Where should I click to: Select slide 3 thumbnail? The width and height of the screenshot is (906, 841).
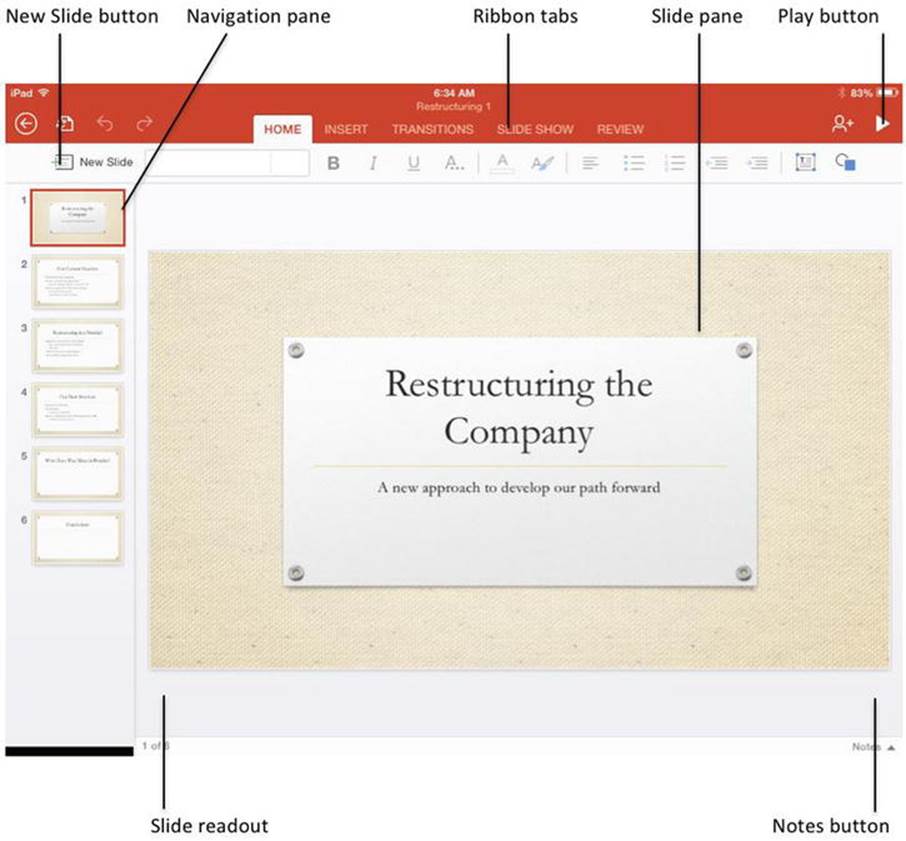[x=77, y=346]
